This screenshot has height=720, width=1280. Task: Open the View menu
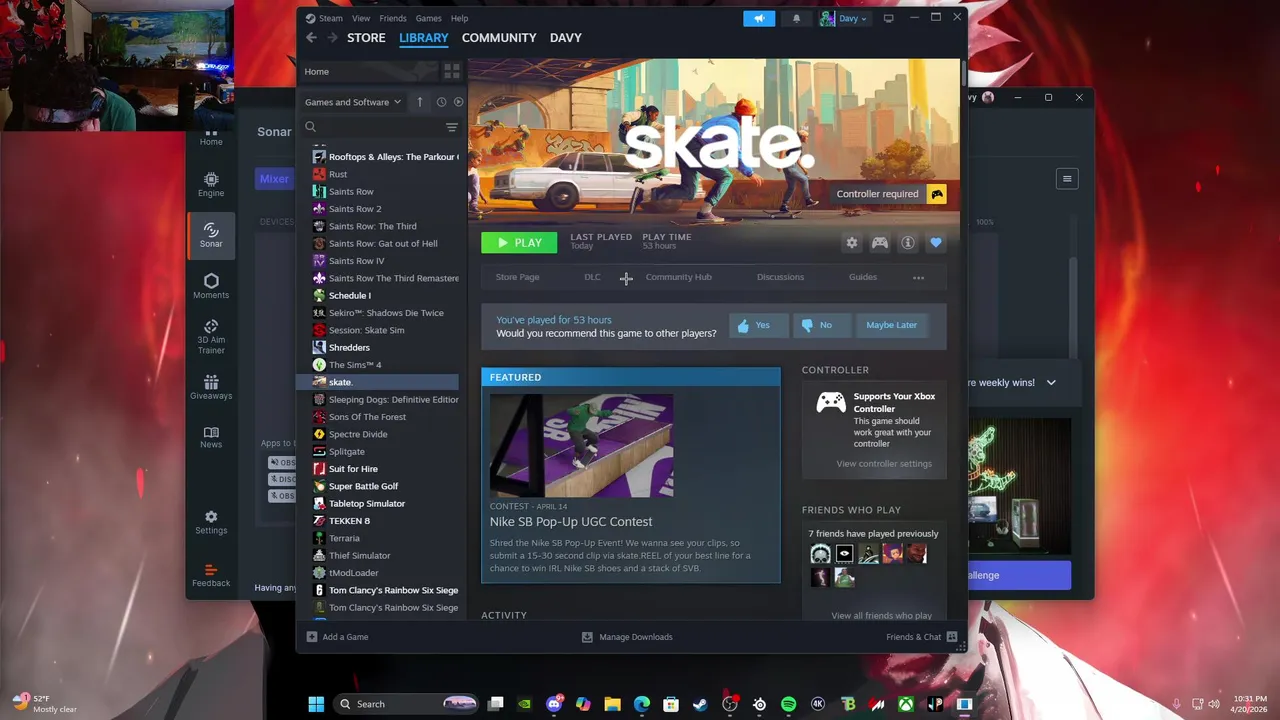pos(361,18)
